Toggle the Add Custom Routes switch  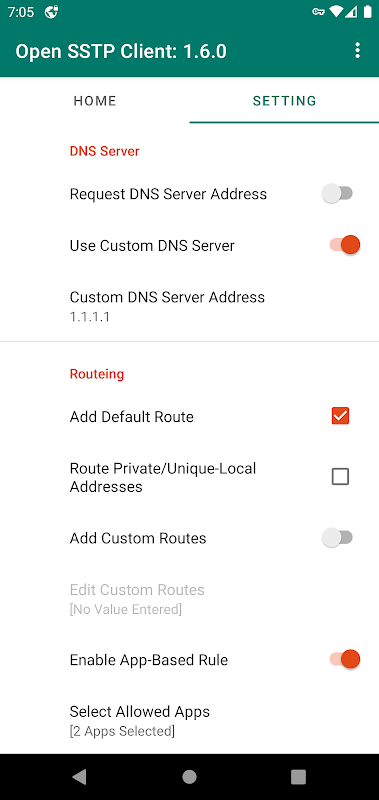coord(338,538)
